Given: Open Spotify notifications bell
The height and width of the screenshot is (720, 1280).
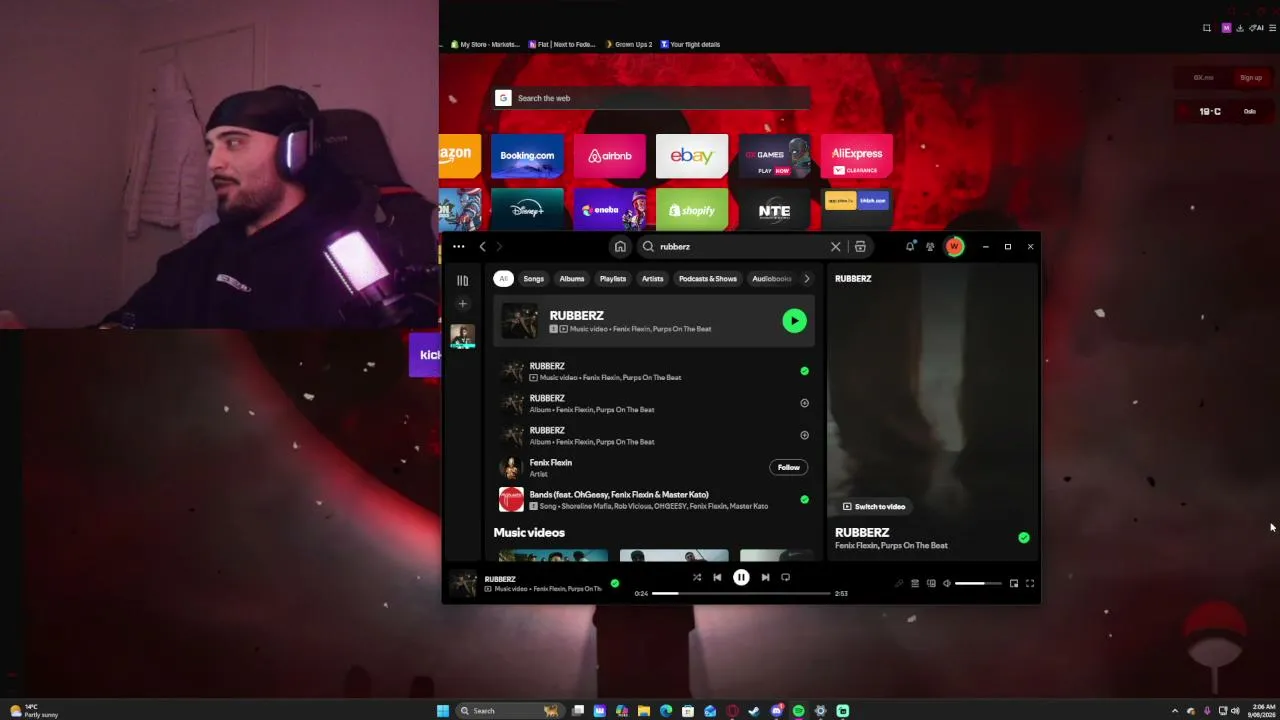Looking at the screenshot, I should point(910,247).
